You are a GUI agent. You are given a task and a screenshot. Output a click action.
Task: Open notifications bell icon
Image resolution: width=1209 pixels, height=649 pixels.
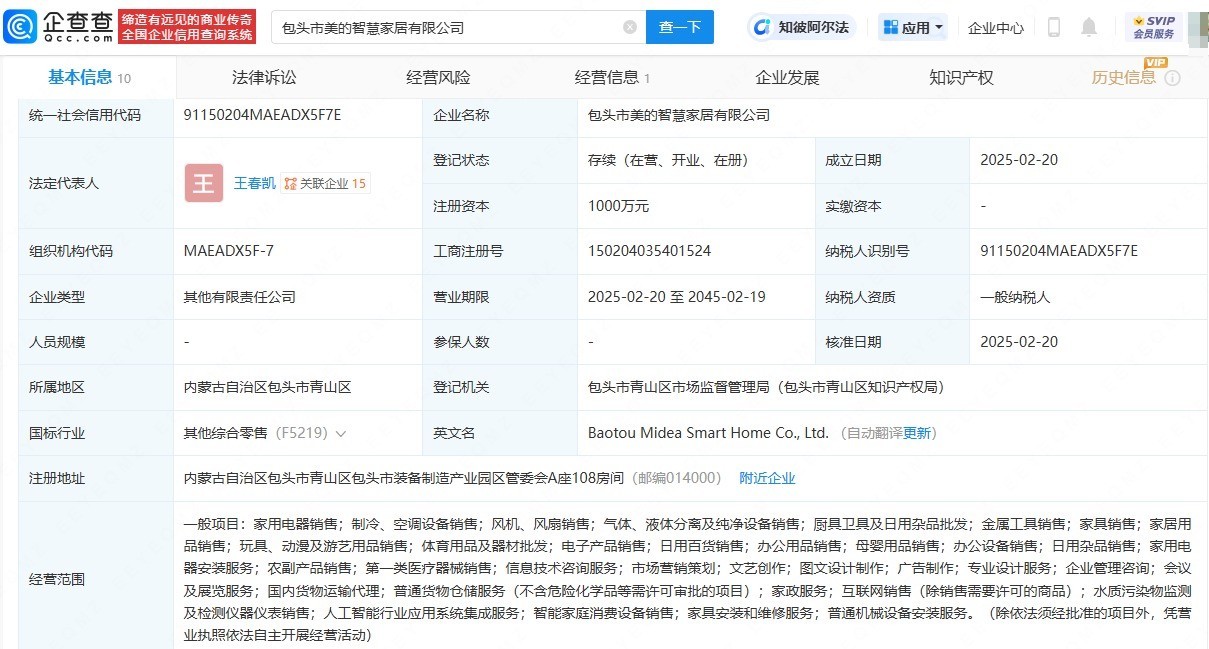tap(1089, 27)
